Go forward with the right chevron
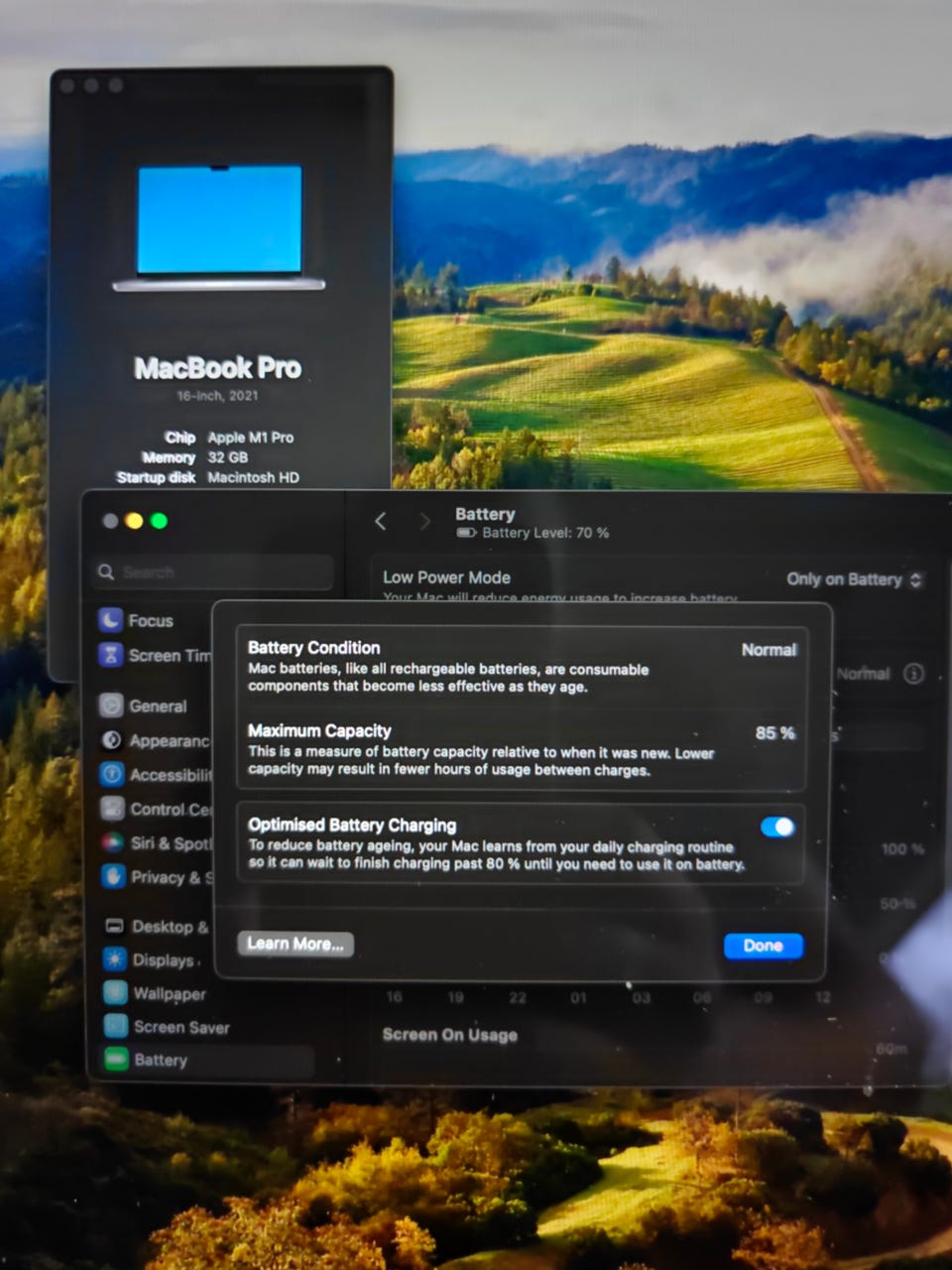The width and height of the screenshot is (952, 1270). pos(425,521)
